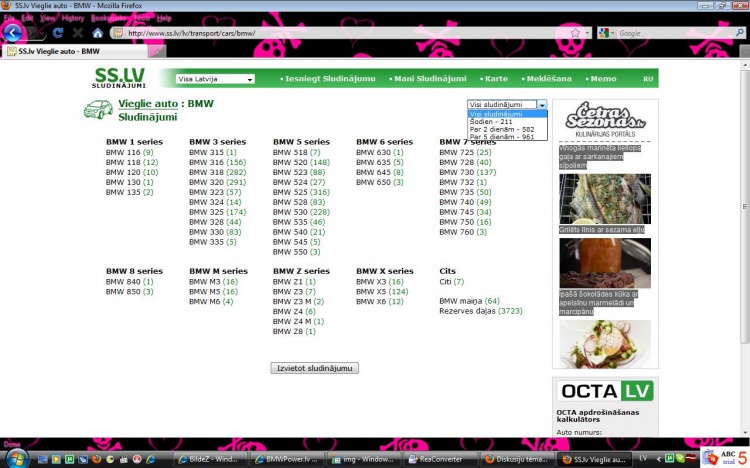Open the BMW 730 (137) listing link
750x468 pixels.
pos(468,172)
